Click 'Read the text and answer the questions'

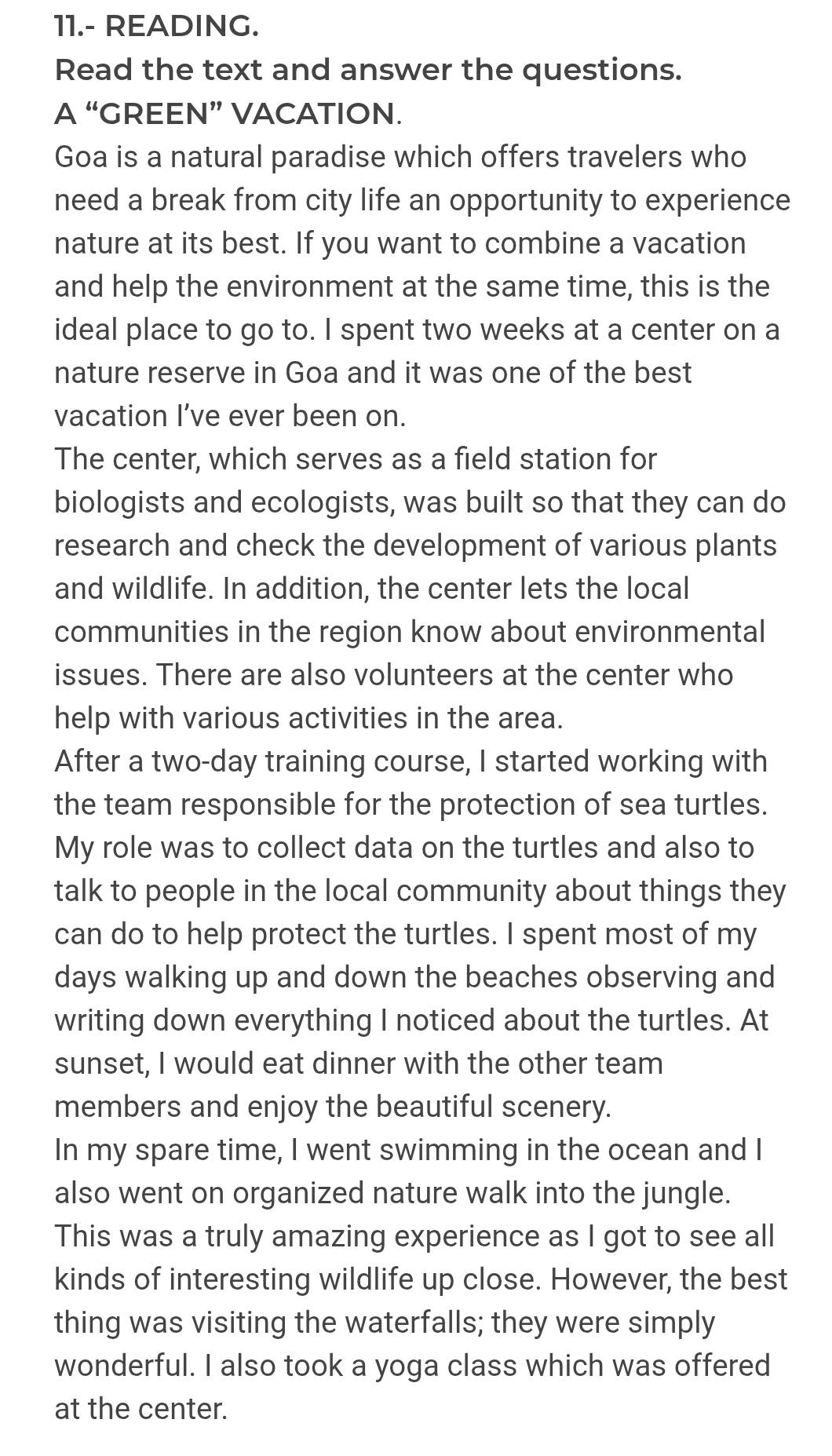(x=367, y=71)
